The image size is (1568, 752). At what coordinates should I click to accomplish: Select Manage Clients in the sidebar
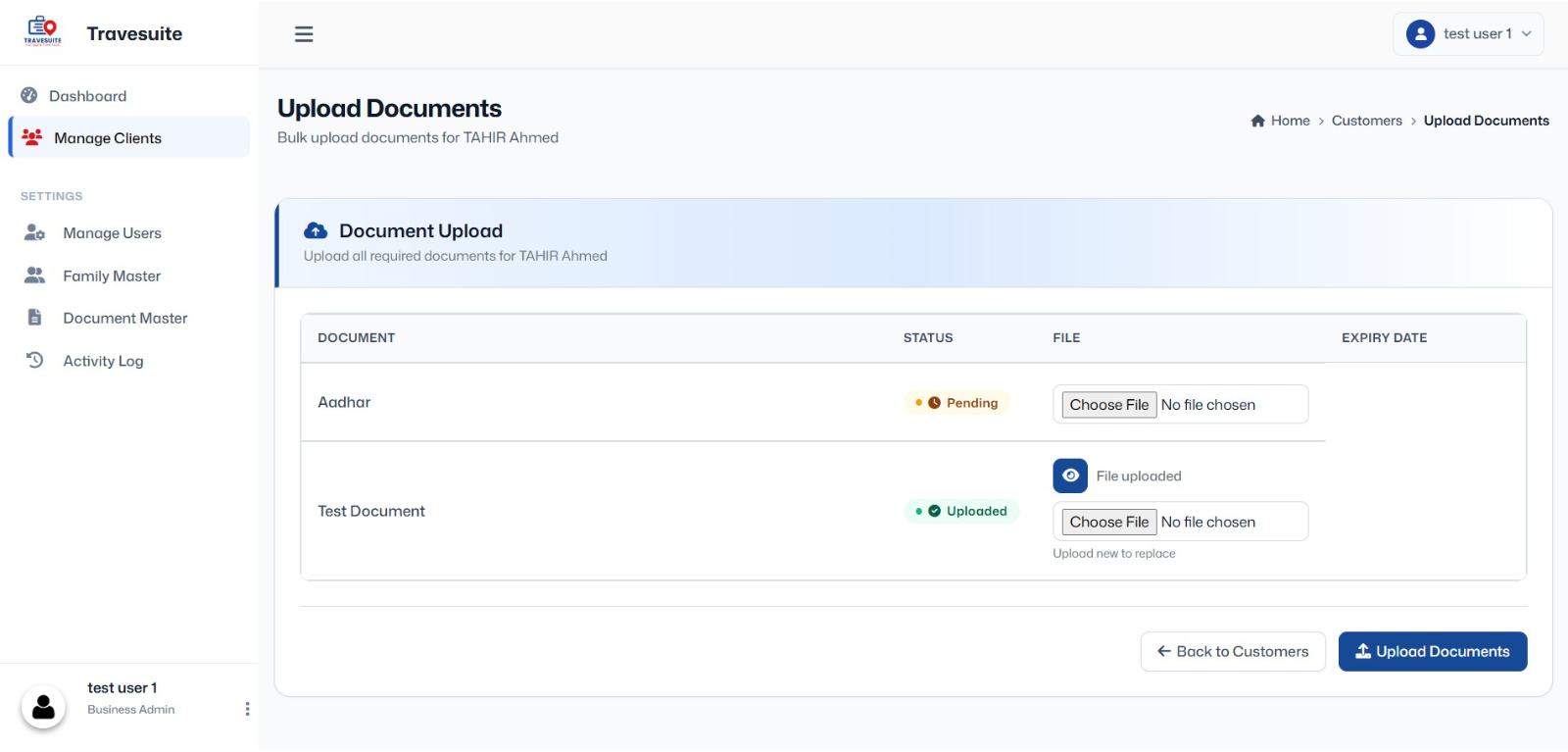[129, 137]
